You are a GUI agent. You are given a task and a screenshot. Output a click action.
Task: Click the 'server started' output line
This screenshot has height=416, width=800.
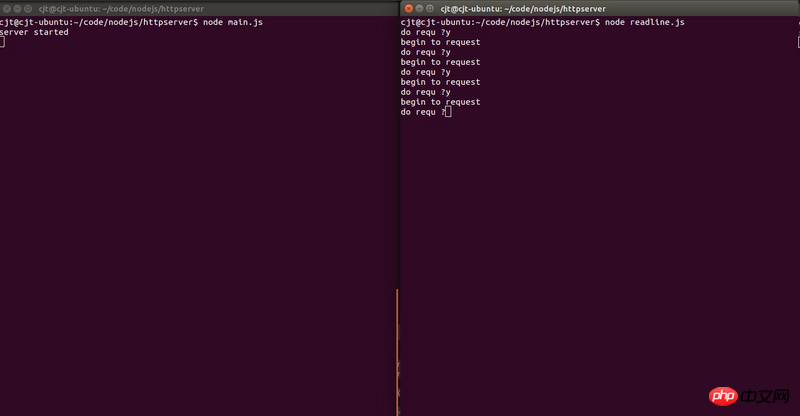[x=34, y=32]
